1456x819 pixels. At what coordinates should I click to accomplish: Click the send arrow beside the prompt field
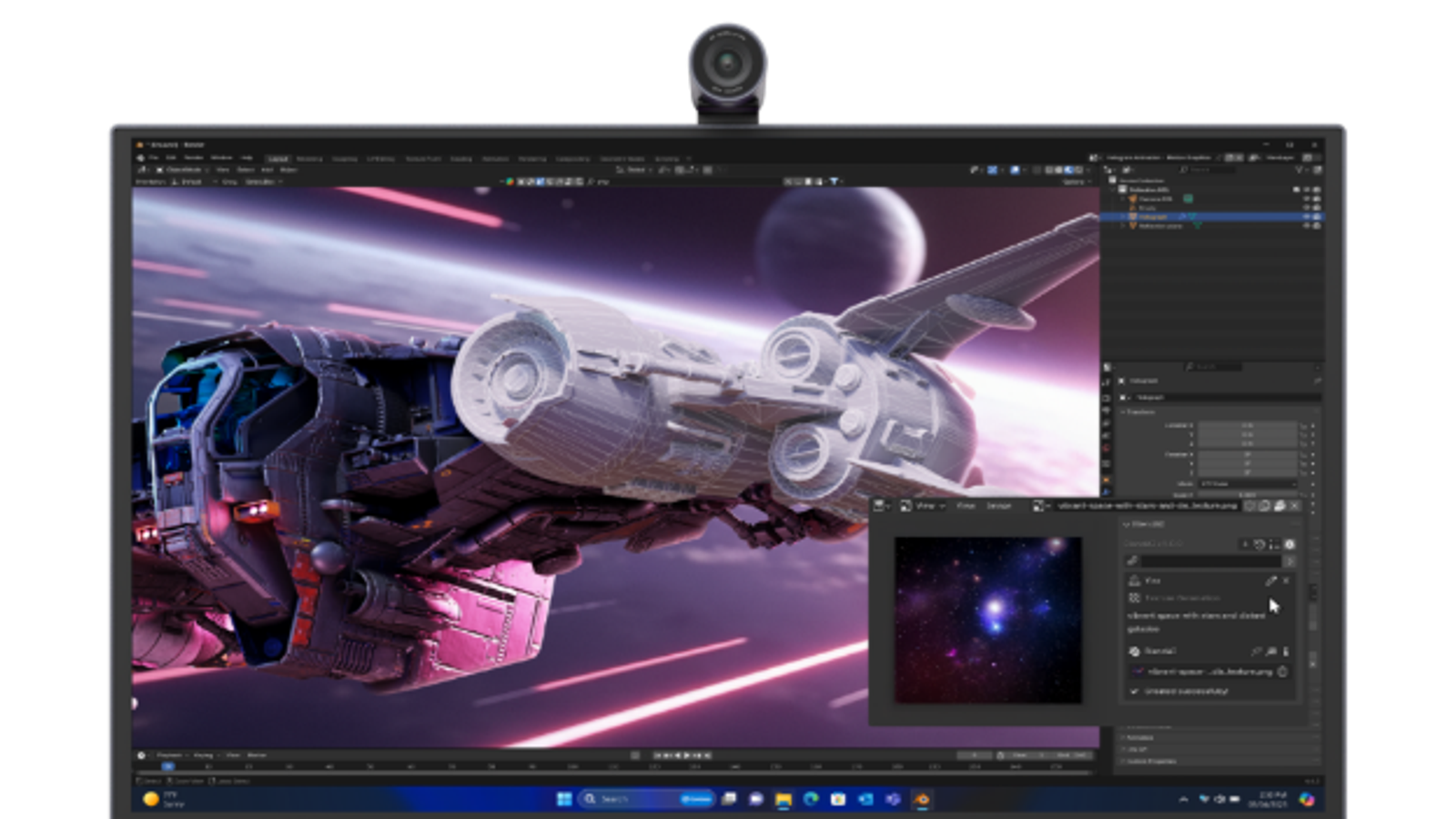point(1289,561)
